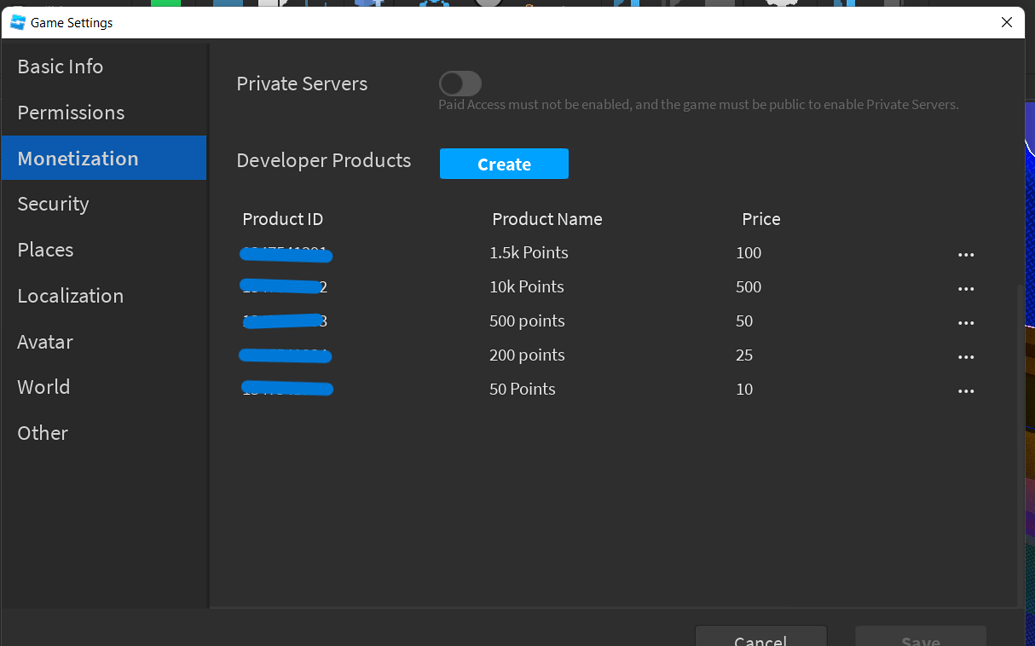
Task: Create a new developer product
Action: pyautogui.click(x=504, y=163)
